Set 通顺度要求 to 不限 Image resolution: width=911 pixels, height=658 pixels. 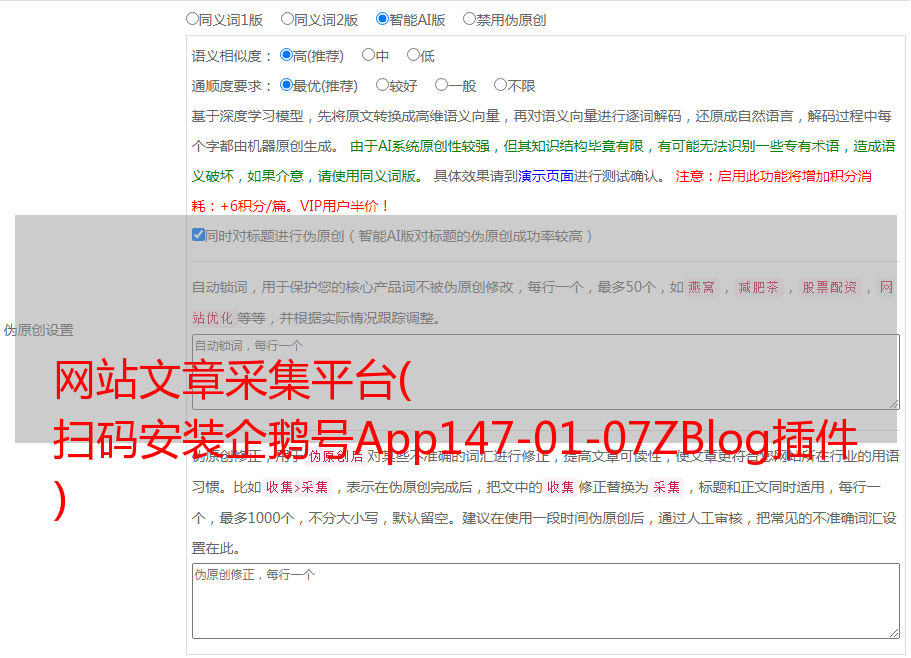pyautogui.click(x=500, y=85)
